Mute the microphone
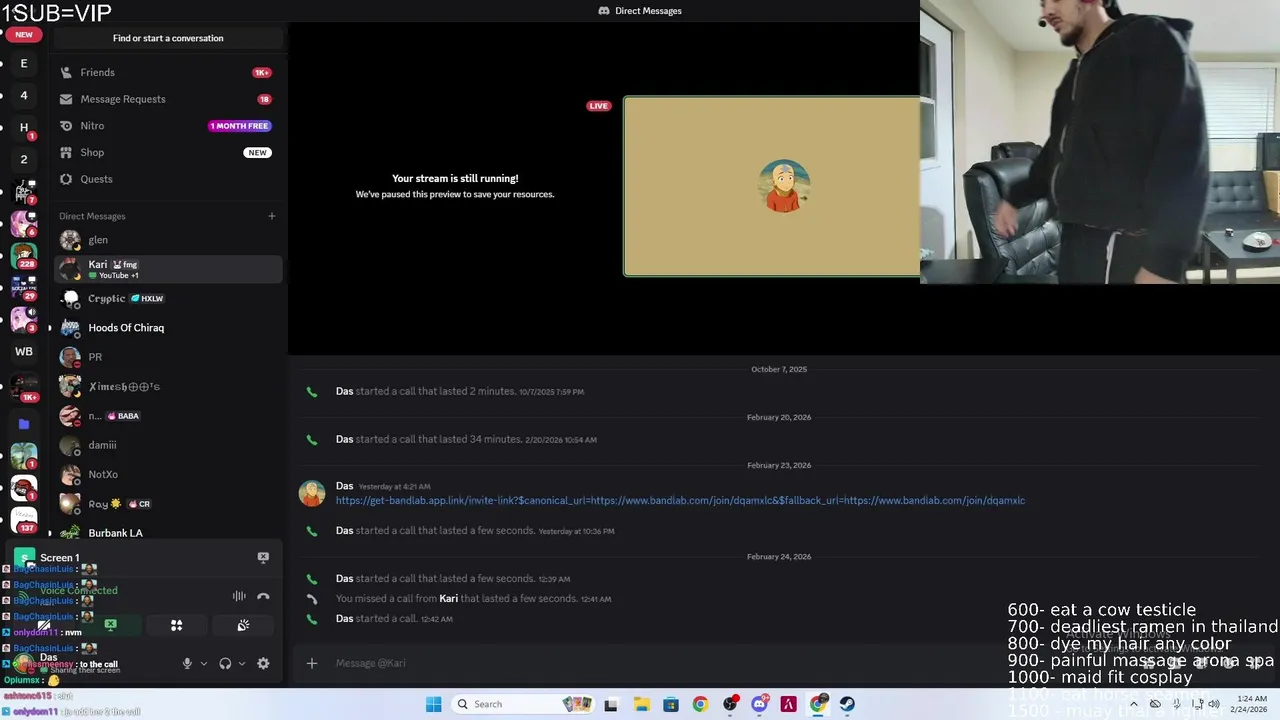Image resolution: width=1280 pixels, height=720 pixels. pyautogui.click(x=187, y=663)
